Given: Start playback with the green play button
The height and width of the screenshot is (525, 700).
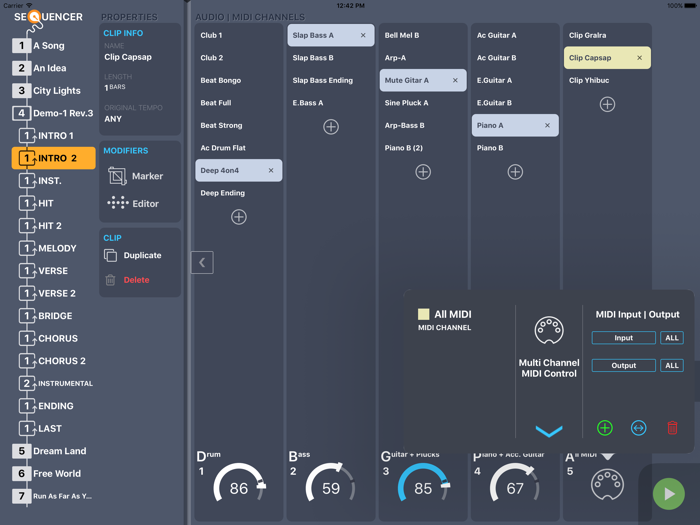Looking at the screenshot, I should tap(669, 494).
